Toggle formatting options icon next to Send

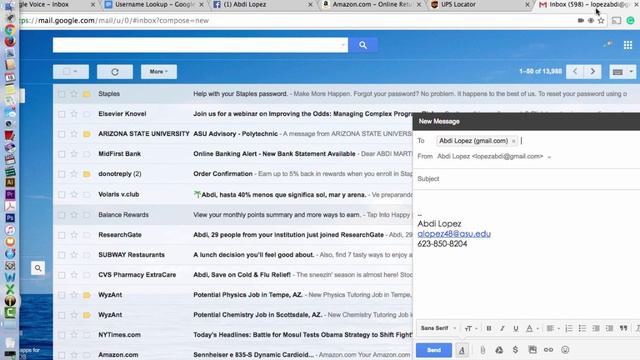click(462, 350)
